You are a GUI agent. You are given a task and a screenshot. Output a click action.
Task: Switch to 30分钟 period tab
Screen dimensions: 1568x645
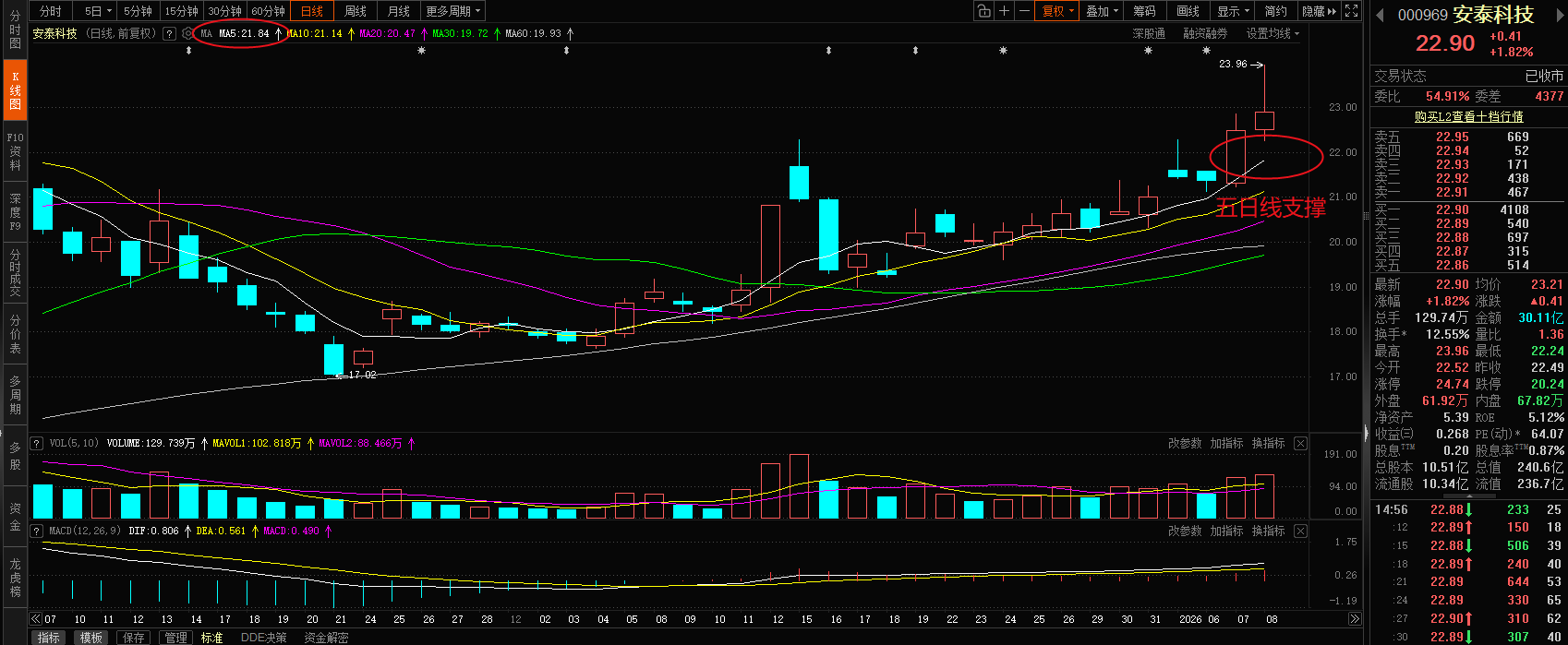pos(224,11)
